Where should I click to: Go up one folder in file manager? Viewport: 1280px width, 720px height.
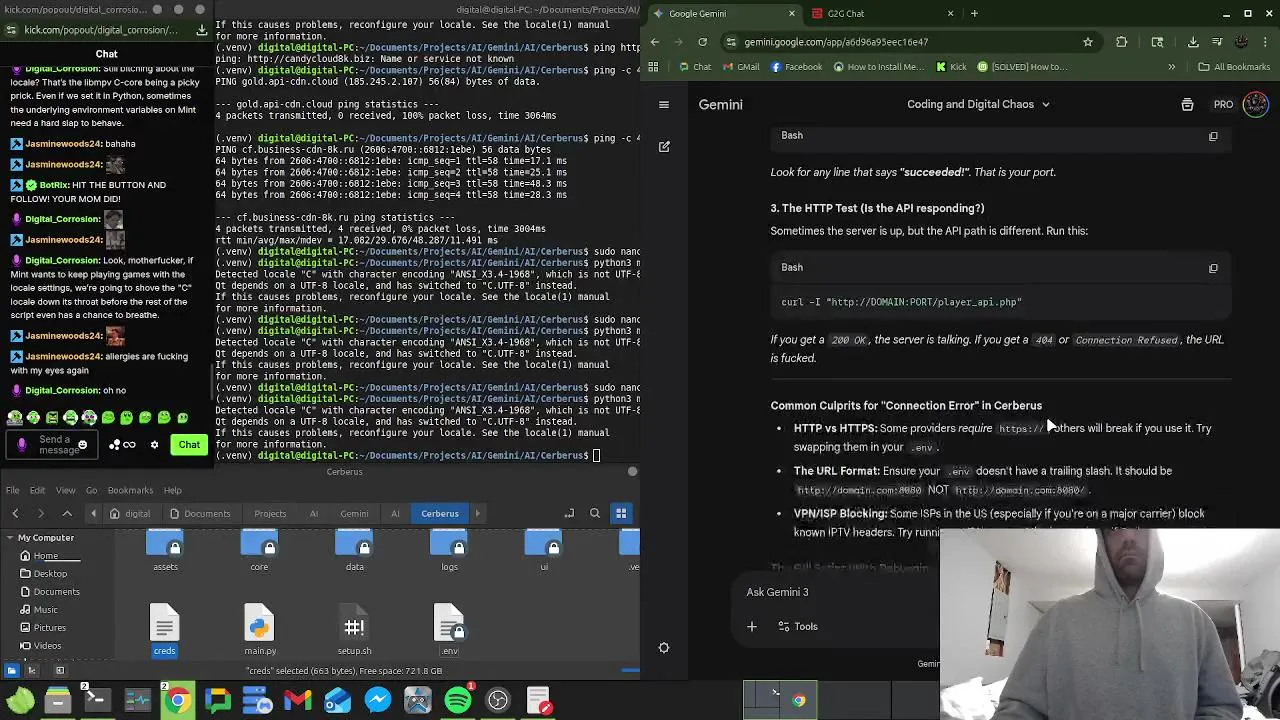[x=67, y=513]
